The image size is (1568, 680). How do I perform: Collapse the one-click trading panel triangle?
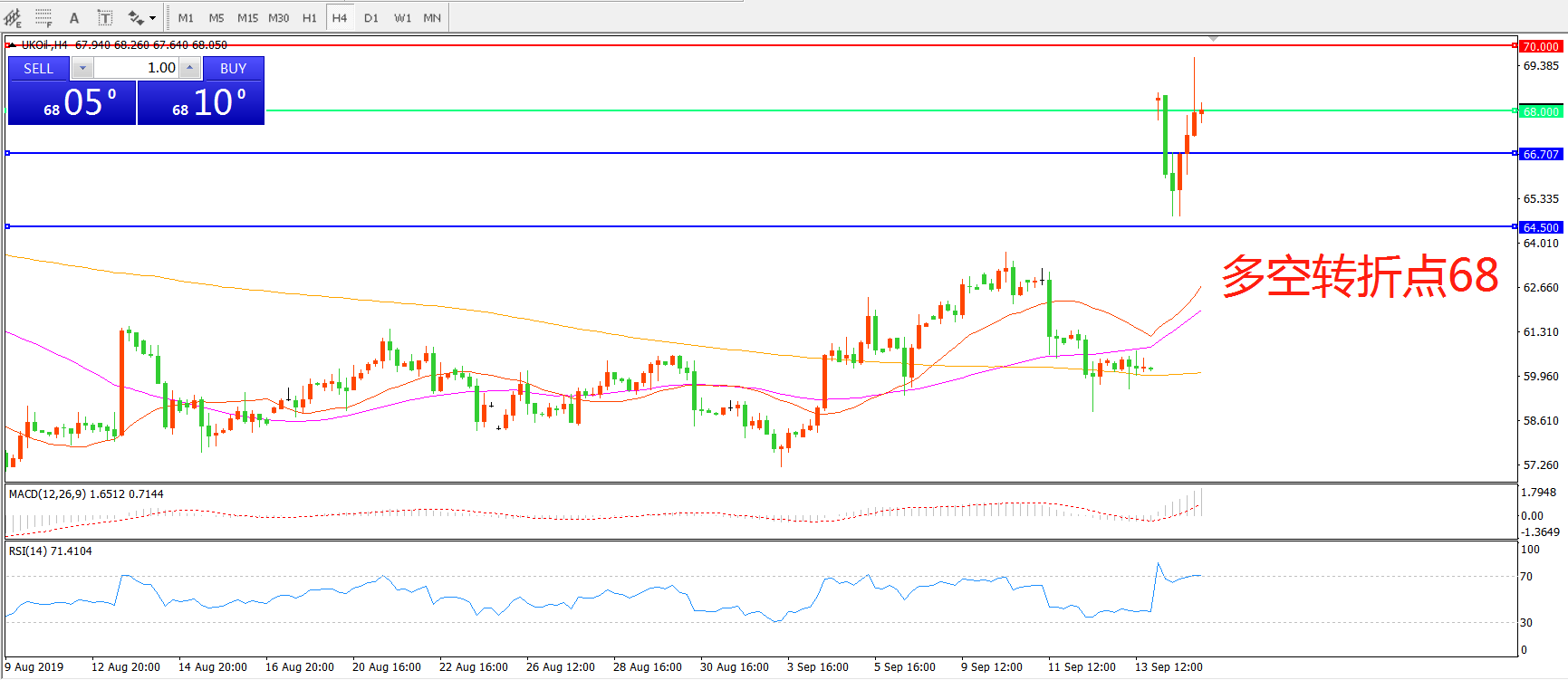click(x=12, y=44)
